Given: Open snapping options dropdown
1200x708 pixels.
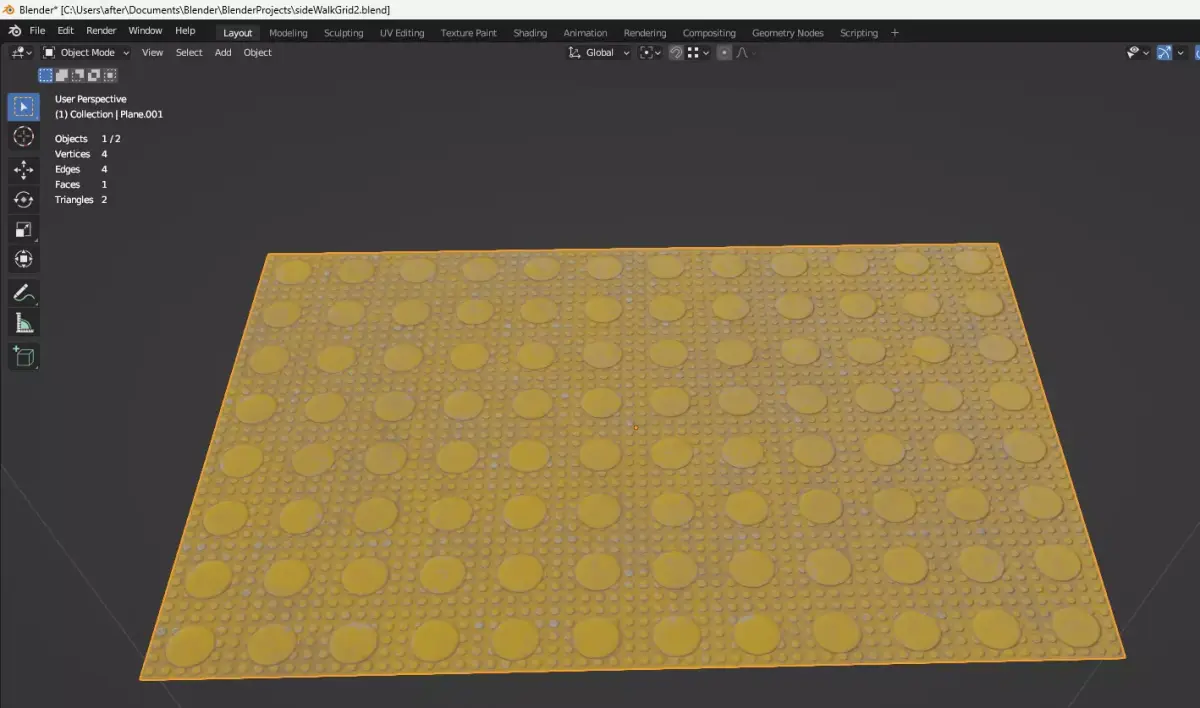Looking at the screenshot, I should 697,53.
